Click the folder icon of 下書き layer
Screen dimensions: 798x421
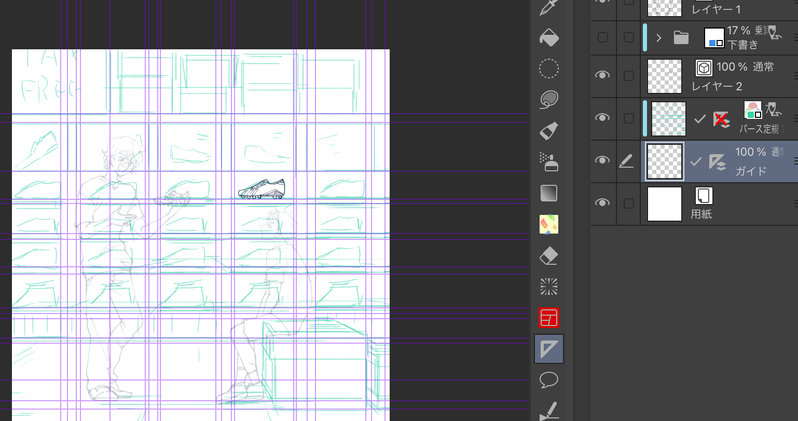(681, 38)
